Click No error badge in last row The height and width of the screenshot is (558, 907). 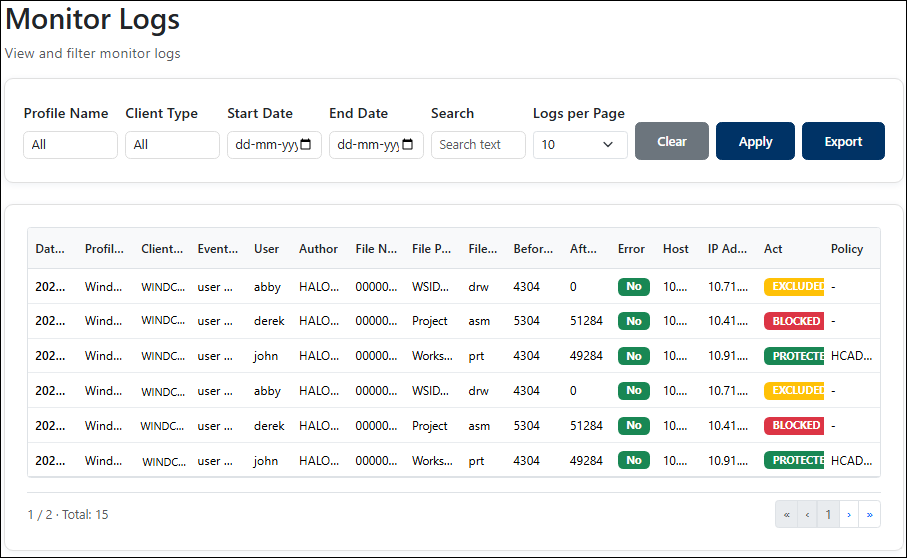[634, 460]
